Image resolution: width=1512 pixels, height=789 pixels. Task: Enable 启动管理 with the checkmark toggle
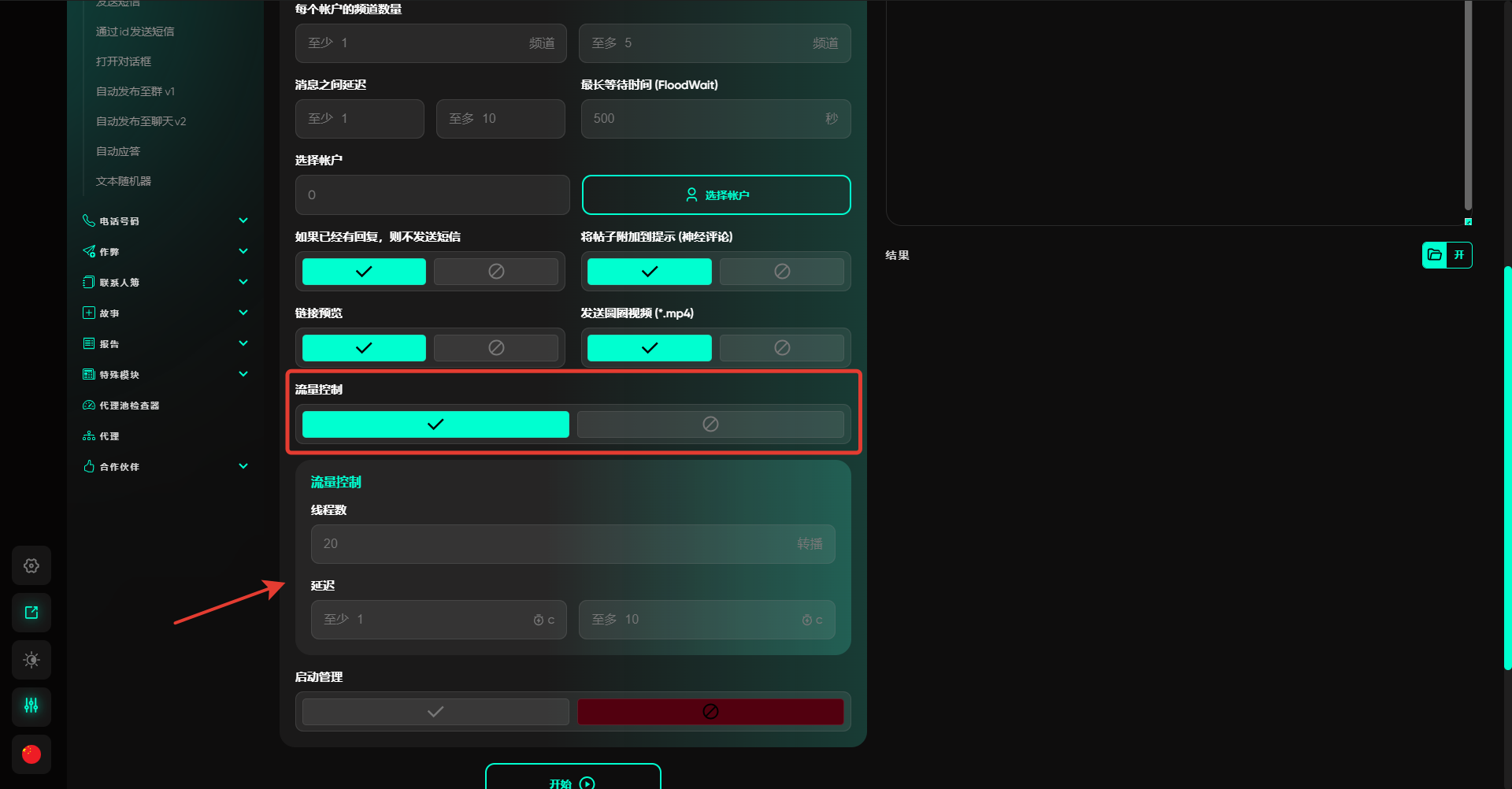pos(435,712)
